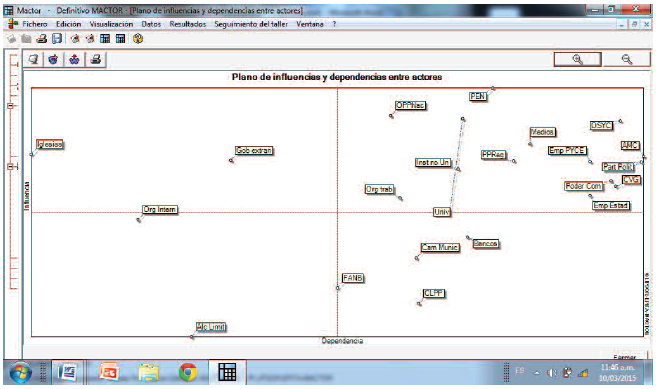The image size is (656, 389).
Task: Open the Datos menu
Action: point(151,24)
